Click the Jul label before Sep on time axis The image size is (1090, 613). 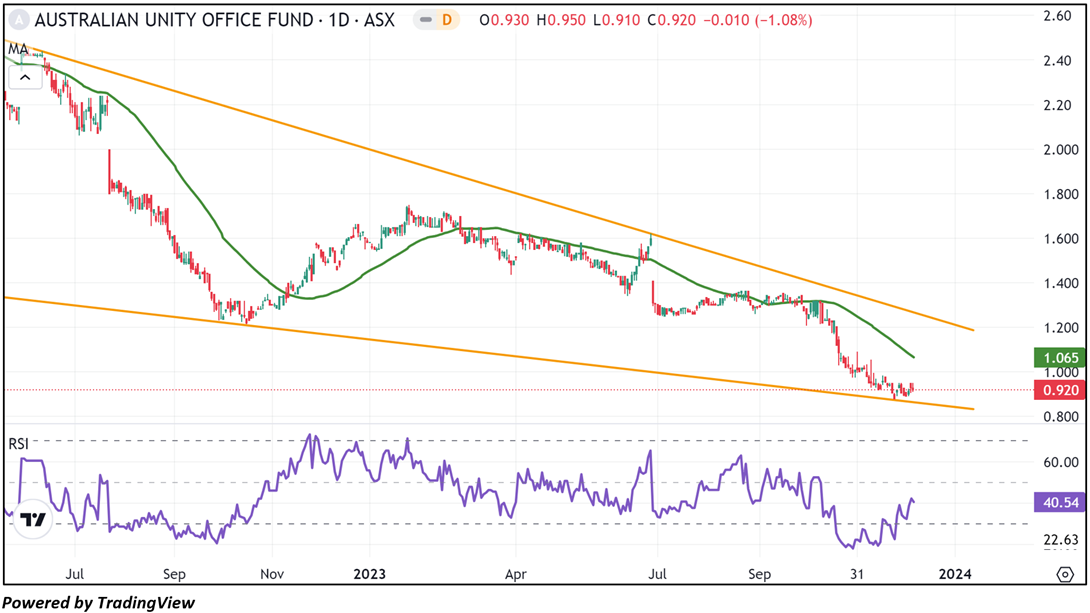[74, 574]
